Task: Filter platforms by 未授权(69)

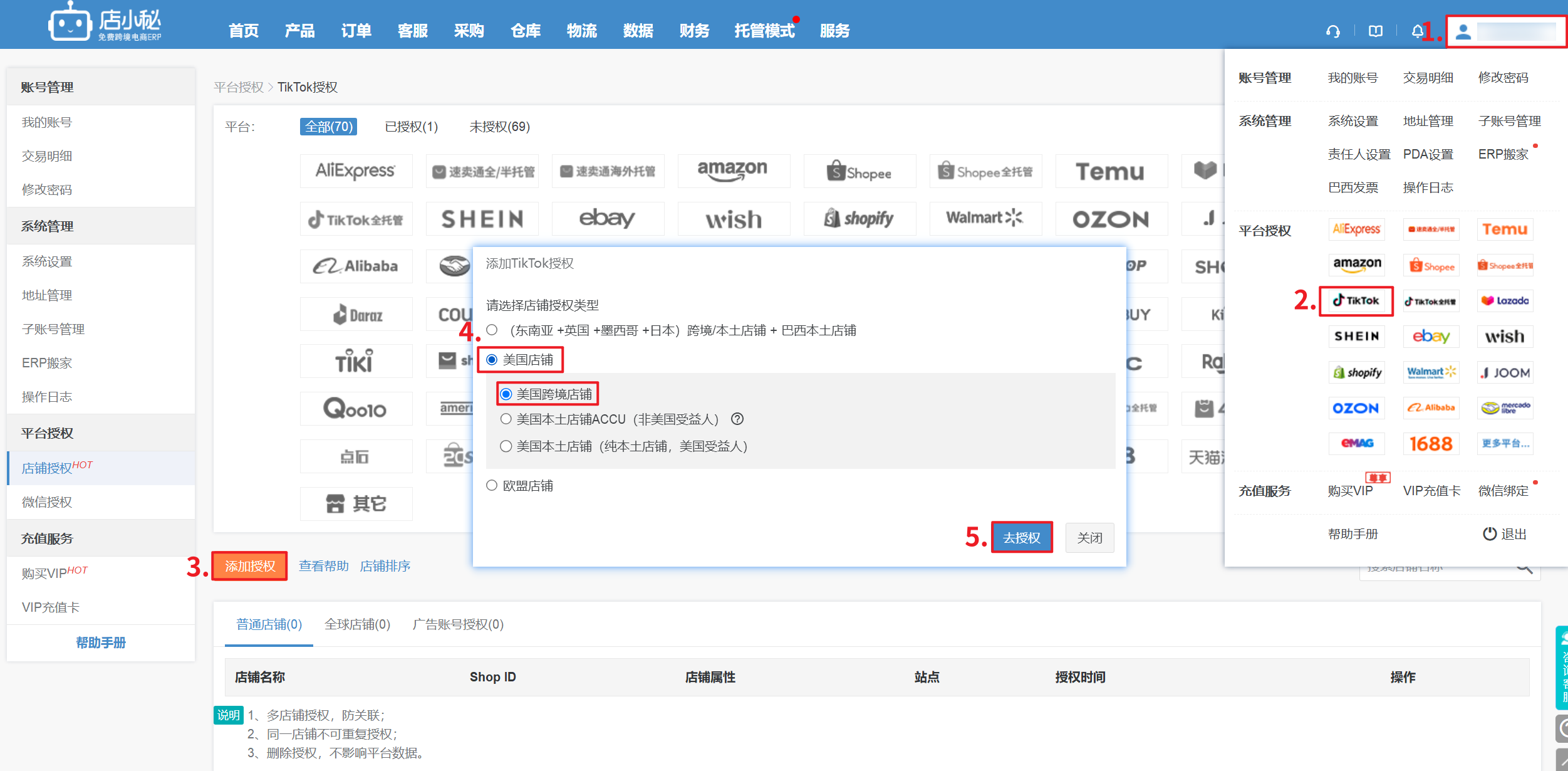Action: (499, 127)
